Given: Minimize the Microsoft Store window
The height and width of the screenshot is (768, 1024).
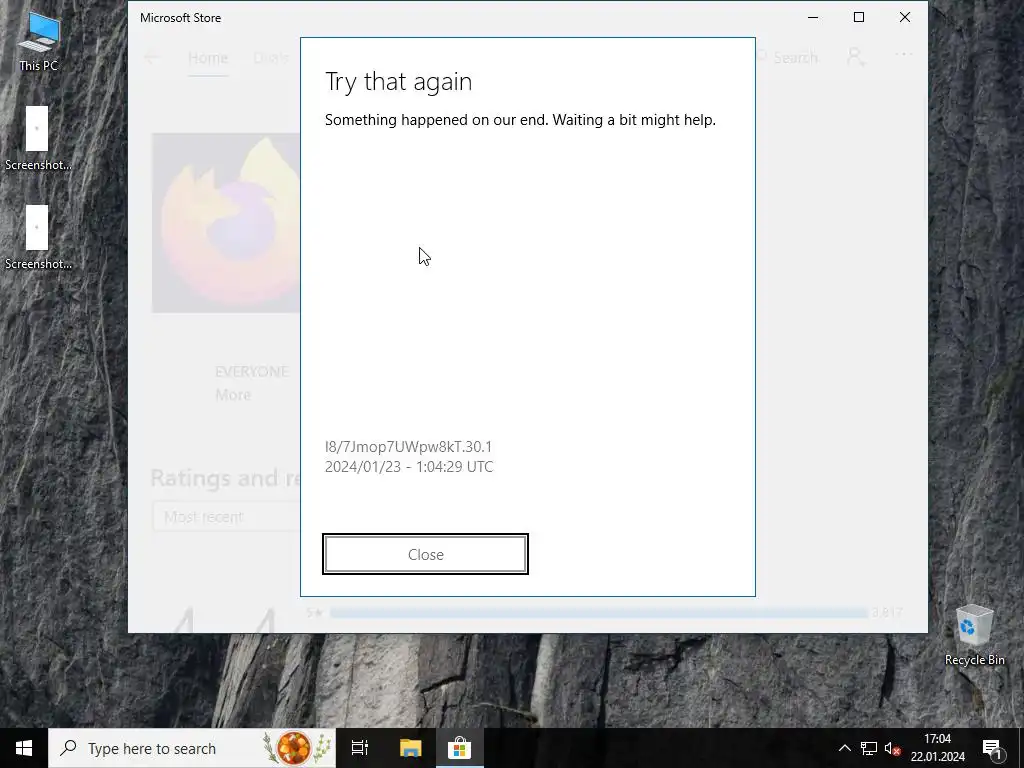Looking at the screenshot, I should (x=813, y=18).
